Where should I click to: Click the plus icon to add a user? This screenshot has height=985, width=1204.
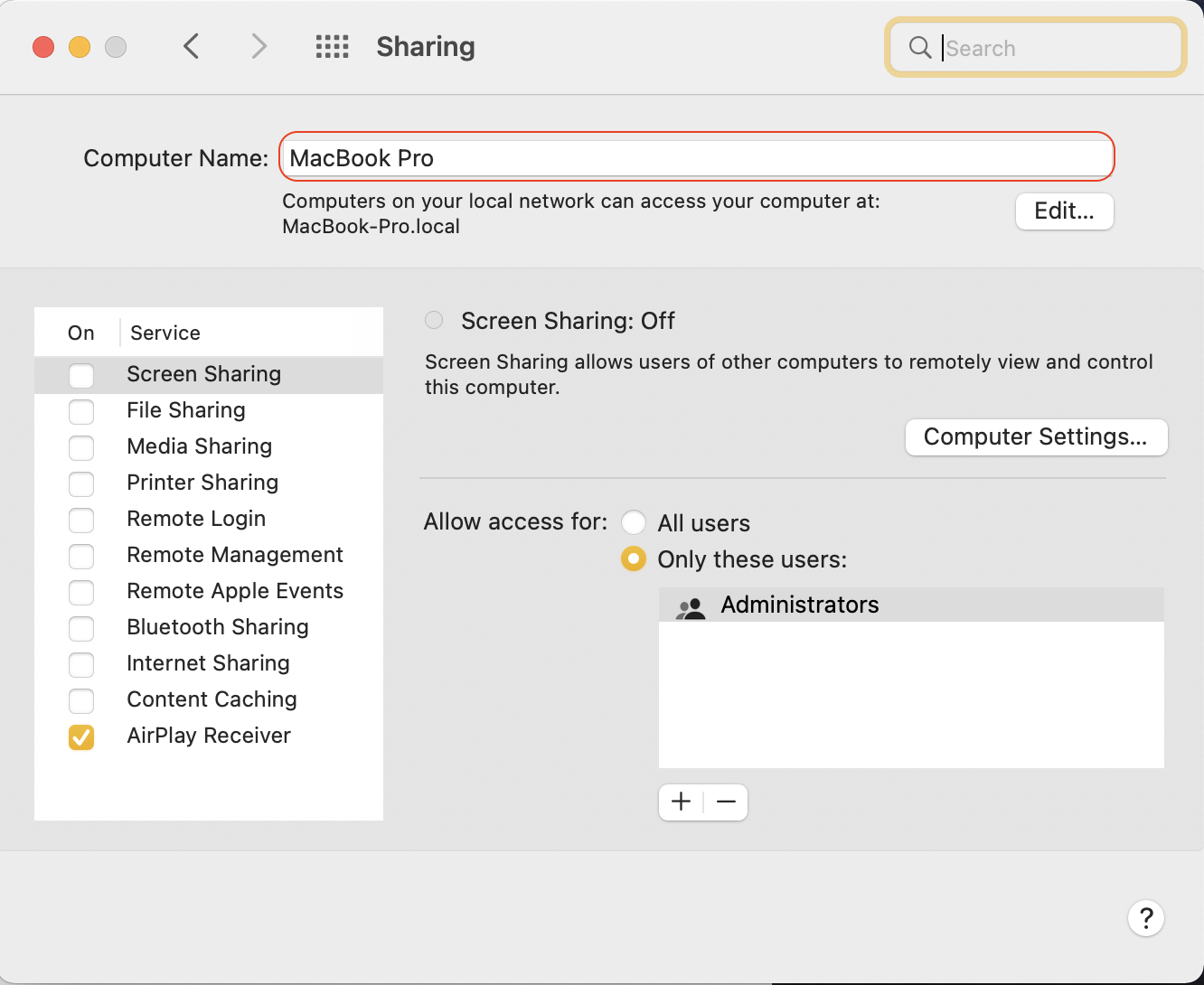pos(680,802)
